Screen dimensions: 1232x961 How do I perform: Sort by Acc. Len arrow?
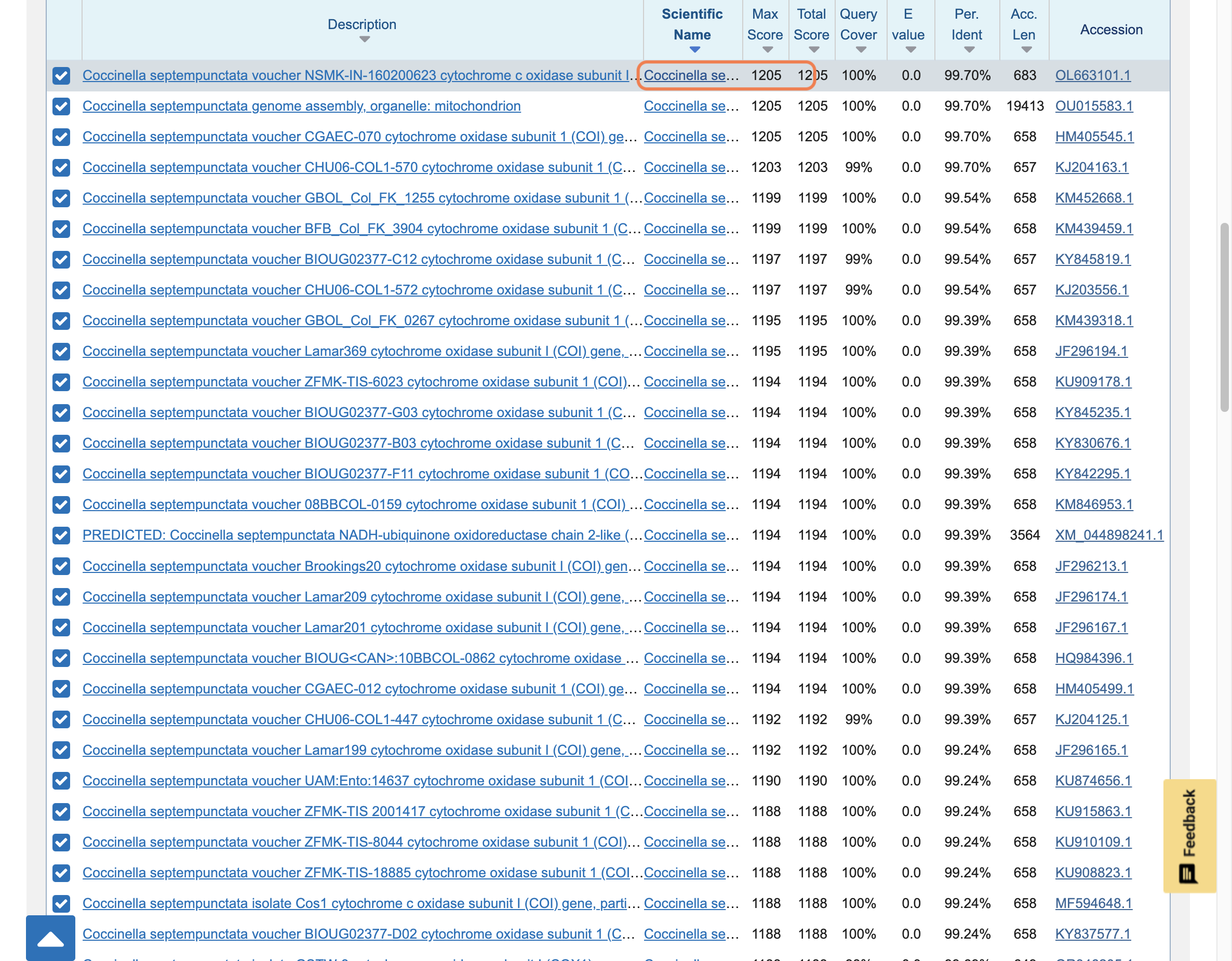[1026, 50]
